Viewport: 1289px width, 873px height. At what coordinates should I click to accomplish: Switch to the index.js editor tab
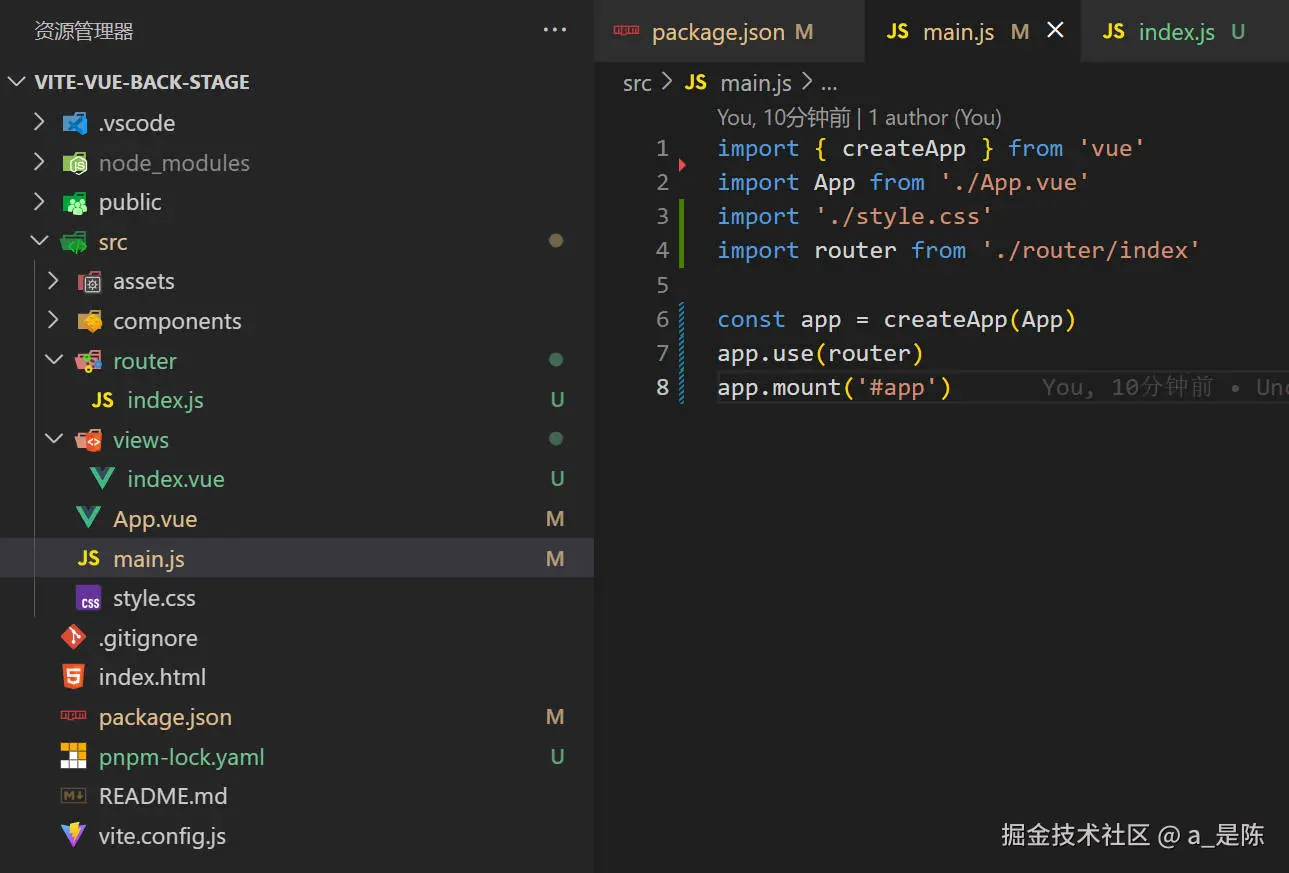(1176, 32)
